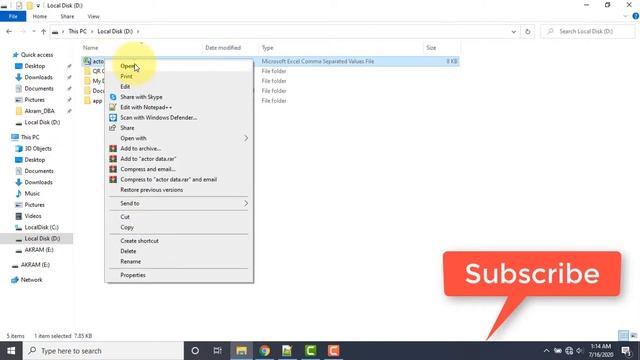Select Add to "actor data.rar"
Image resolution: width=640 pixels, height=360 pixels.
(148, 159)
